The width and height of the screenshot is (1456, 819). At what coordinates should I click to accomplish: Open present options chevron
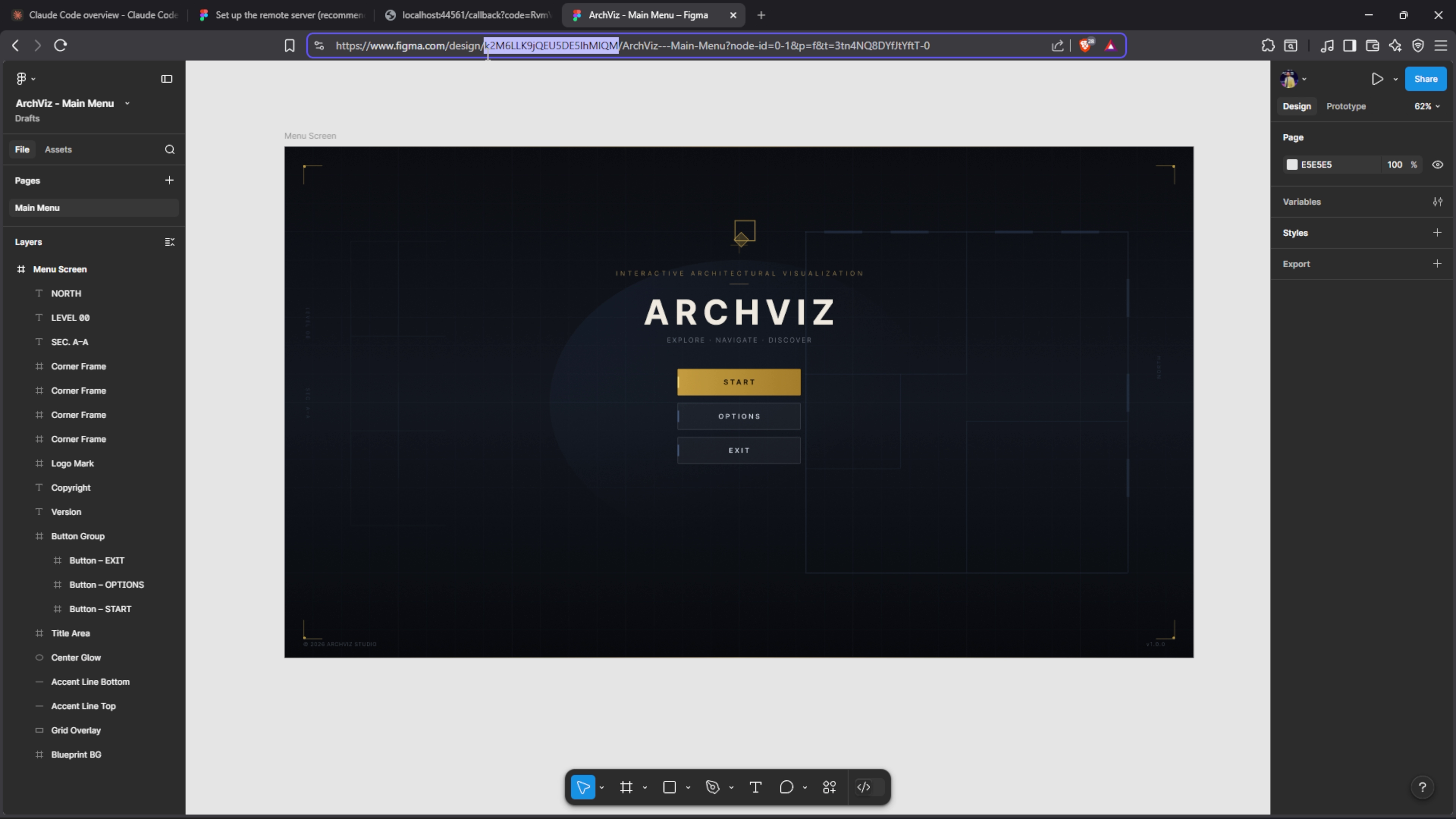coord(1395,79)
